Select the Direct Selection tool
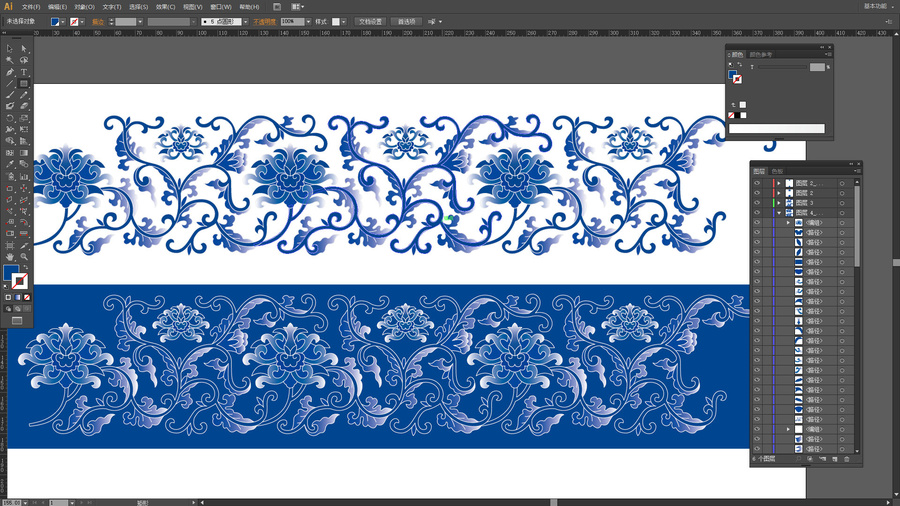The height and width of the screenshot is (506, 900). tap(24, 49)
